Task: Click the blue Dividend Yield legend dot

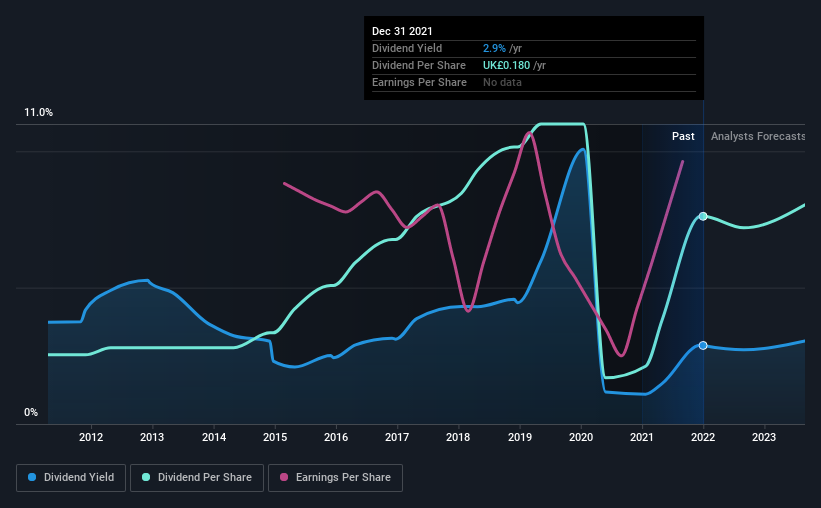Action: pos(32,477)
